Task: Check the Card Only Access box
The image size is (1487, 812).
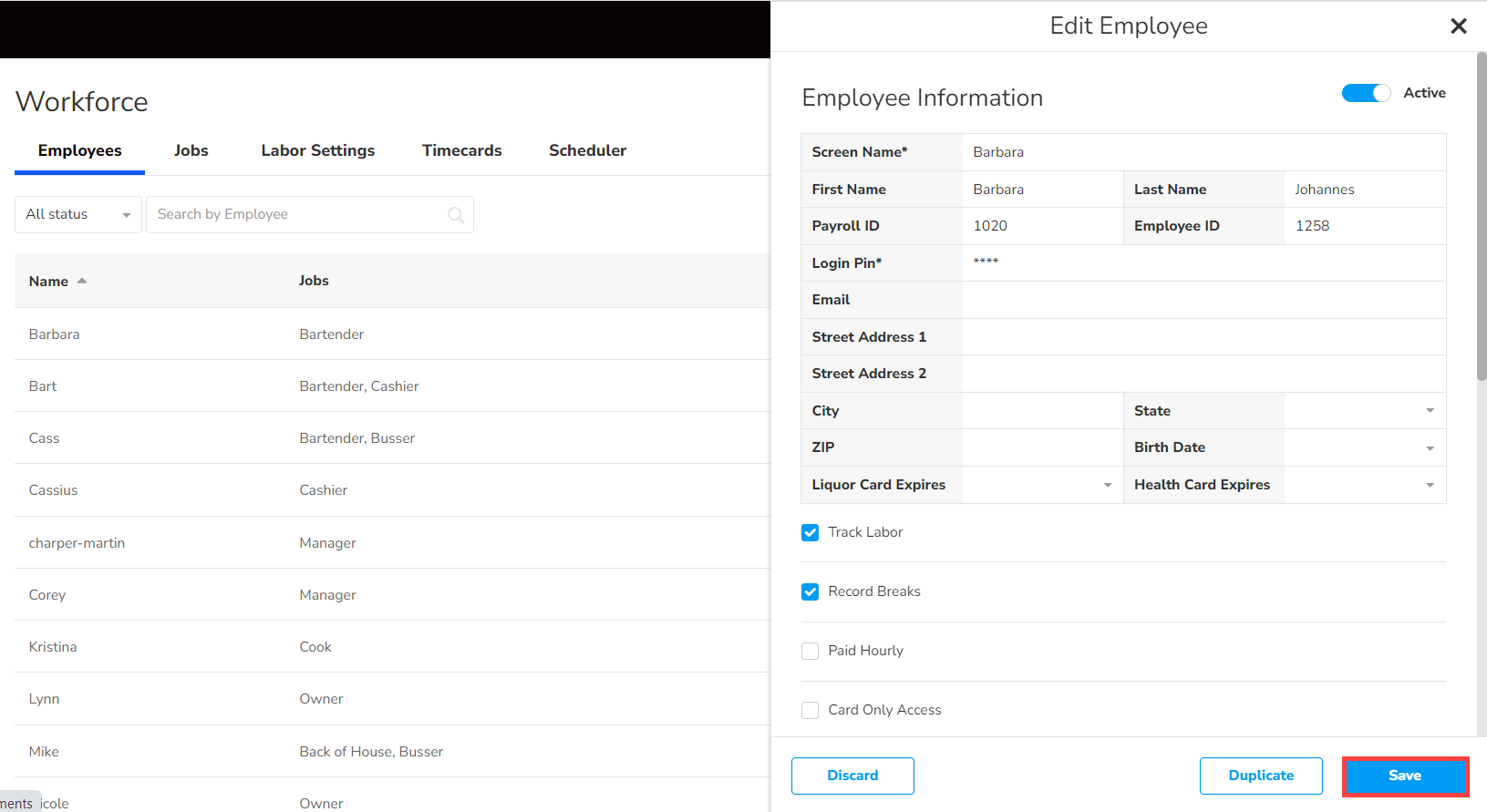Action: click(810, 710)
